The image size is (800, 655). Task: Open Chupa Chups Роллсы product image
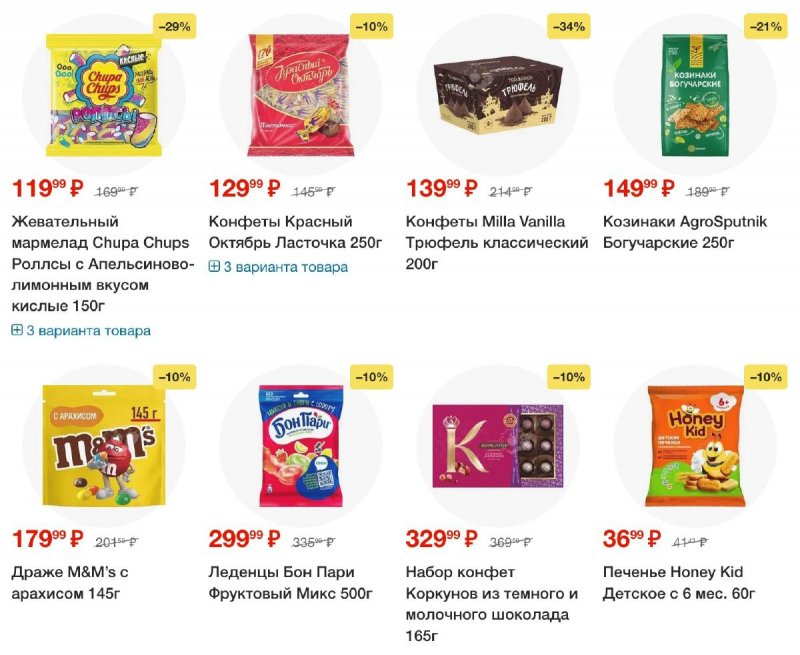[x=104, y=95]
